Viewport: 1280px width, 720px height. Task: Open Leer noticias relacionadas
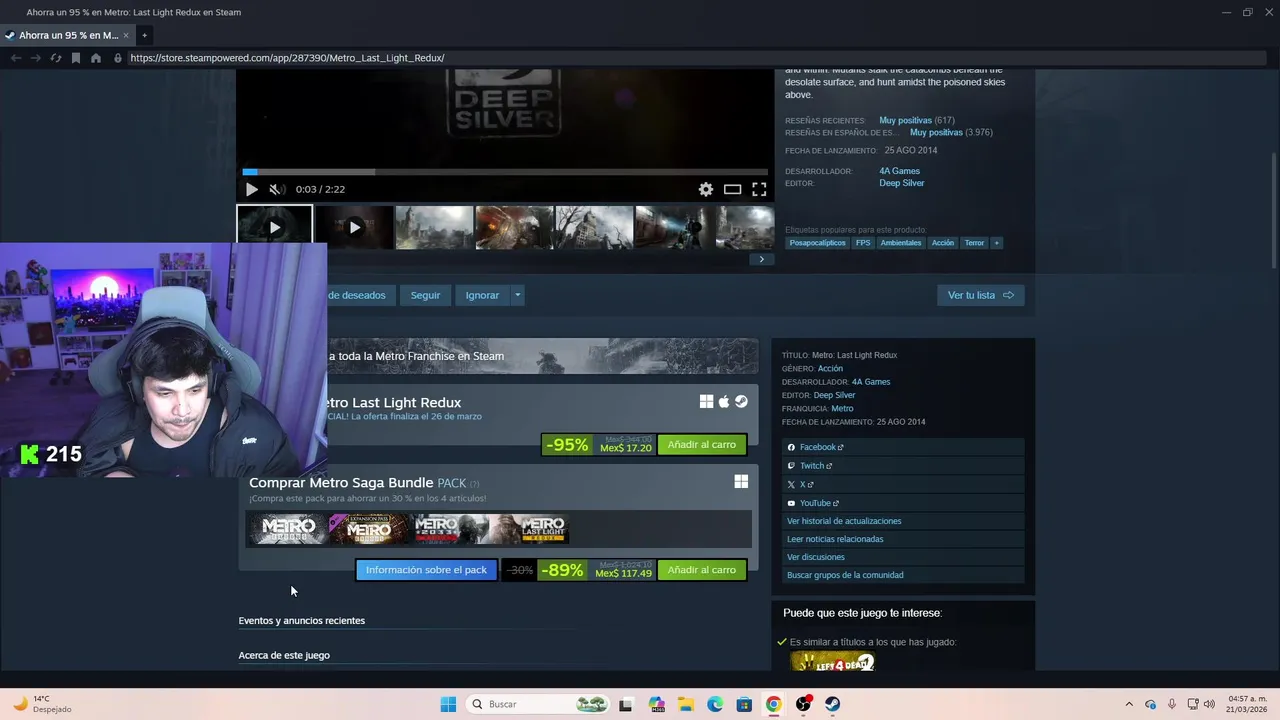coord(903,539)
